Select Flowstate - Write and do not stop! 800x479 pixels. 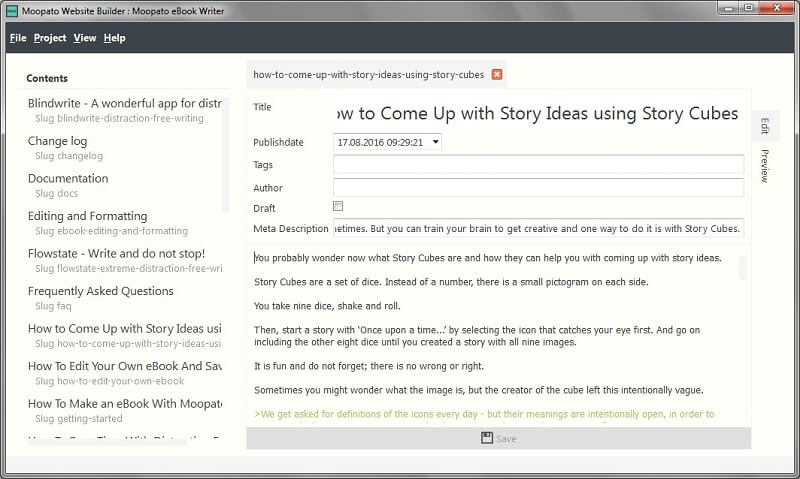(x=116, y=254)
